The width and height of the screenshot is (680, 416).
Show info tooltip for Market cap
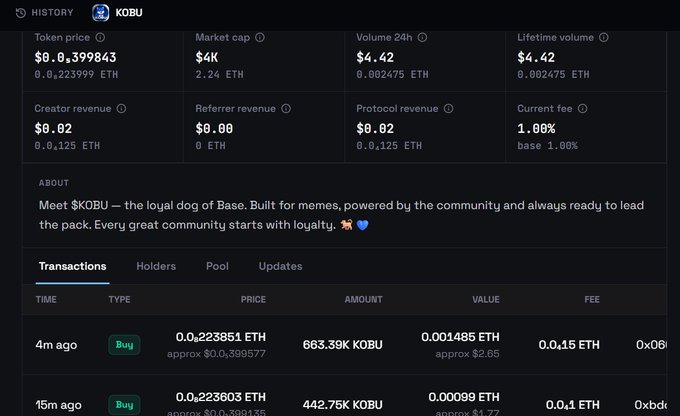(260, 37)
